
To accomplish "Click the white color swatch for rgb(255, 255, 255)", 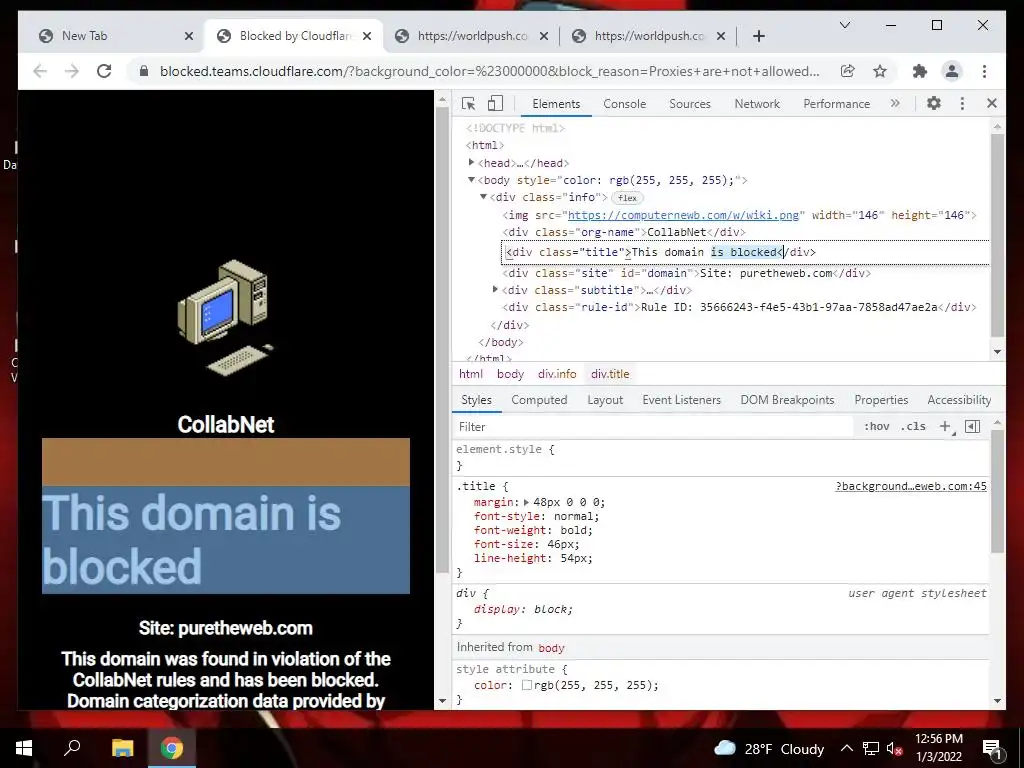I will [526, 685].
